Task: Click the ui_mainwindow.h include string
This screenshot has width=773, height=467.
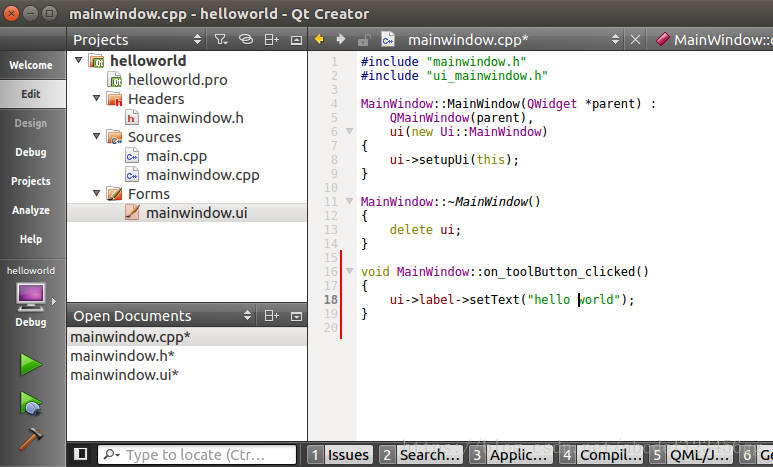Action: [x=487, y=75]
